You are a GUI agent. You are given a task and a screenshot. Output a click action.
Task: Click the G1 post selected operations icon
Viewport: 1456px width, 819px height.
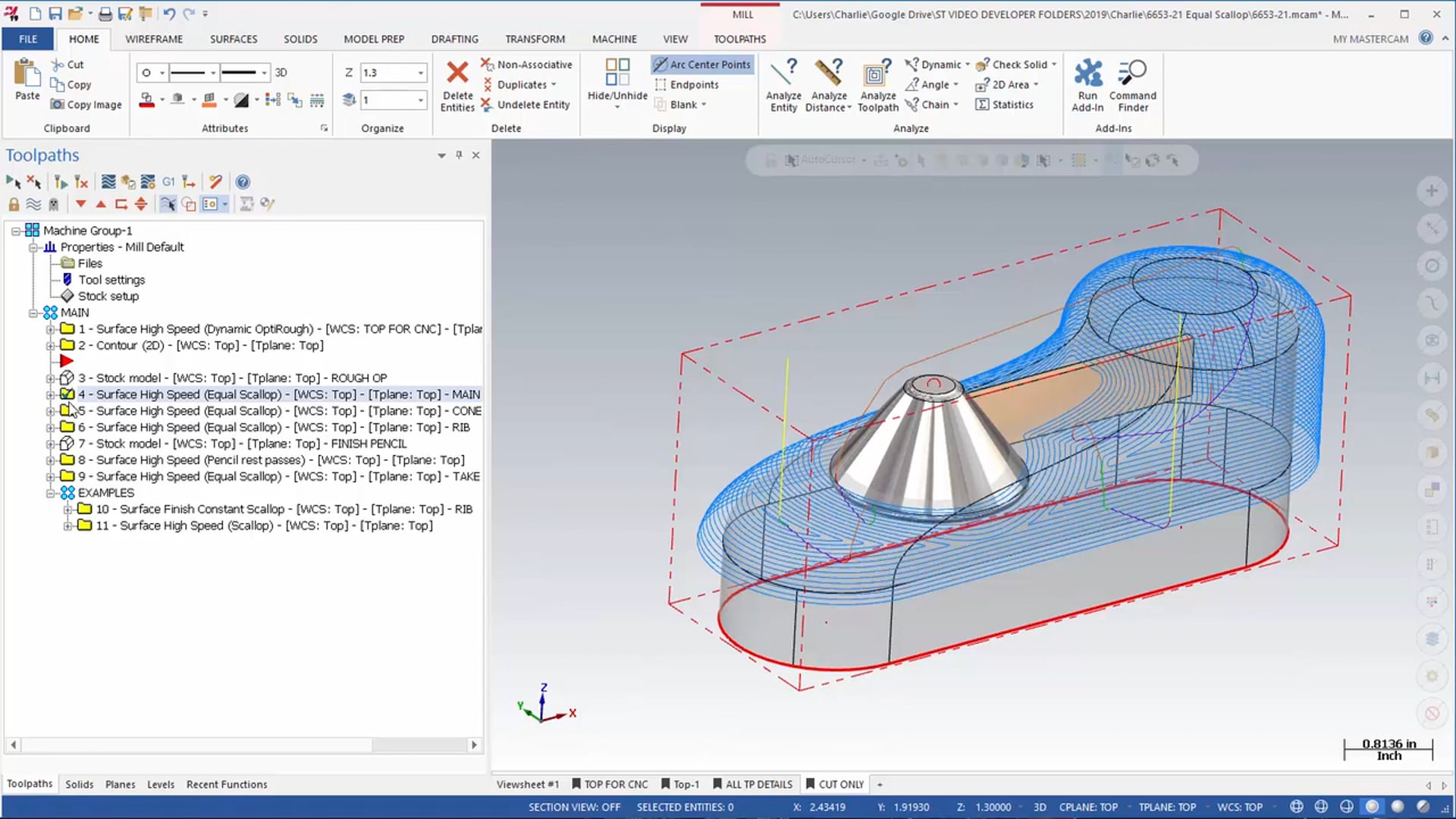168,182
